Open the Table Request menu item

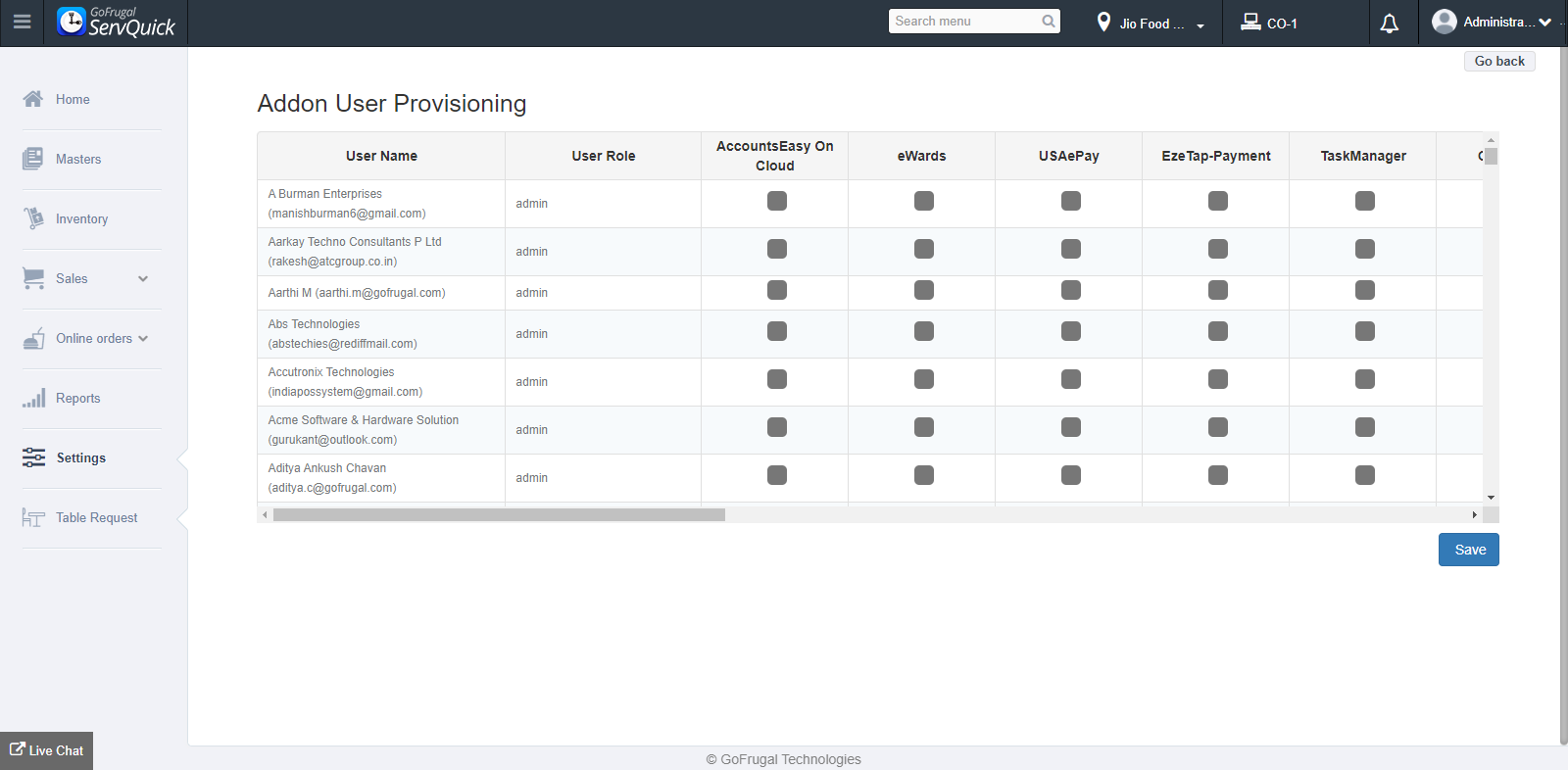96,517
